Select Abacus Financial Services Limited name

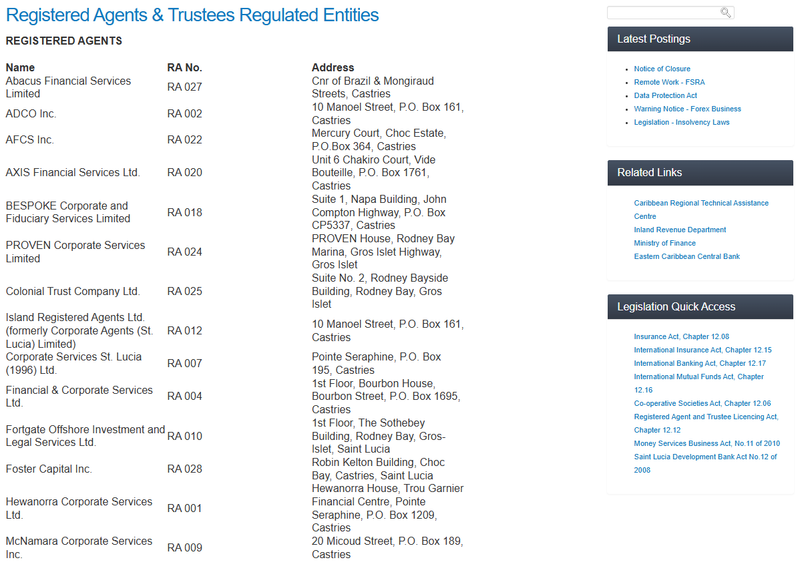pyautogui.click(x=68, y=87)
